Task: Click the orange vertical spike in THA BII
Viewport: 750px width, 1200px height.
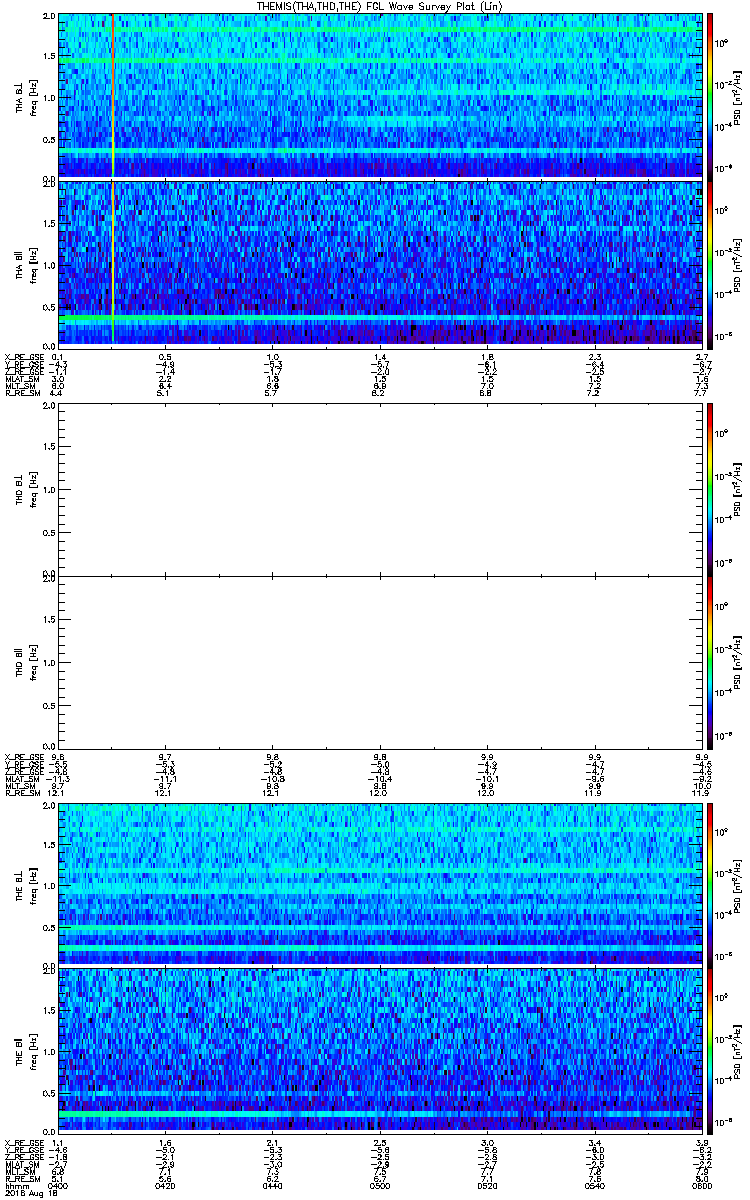Action: point(113,262)
